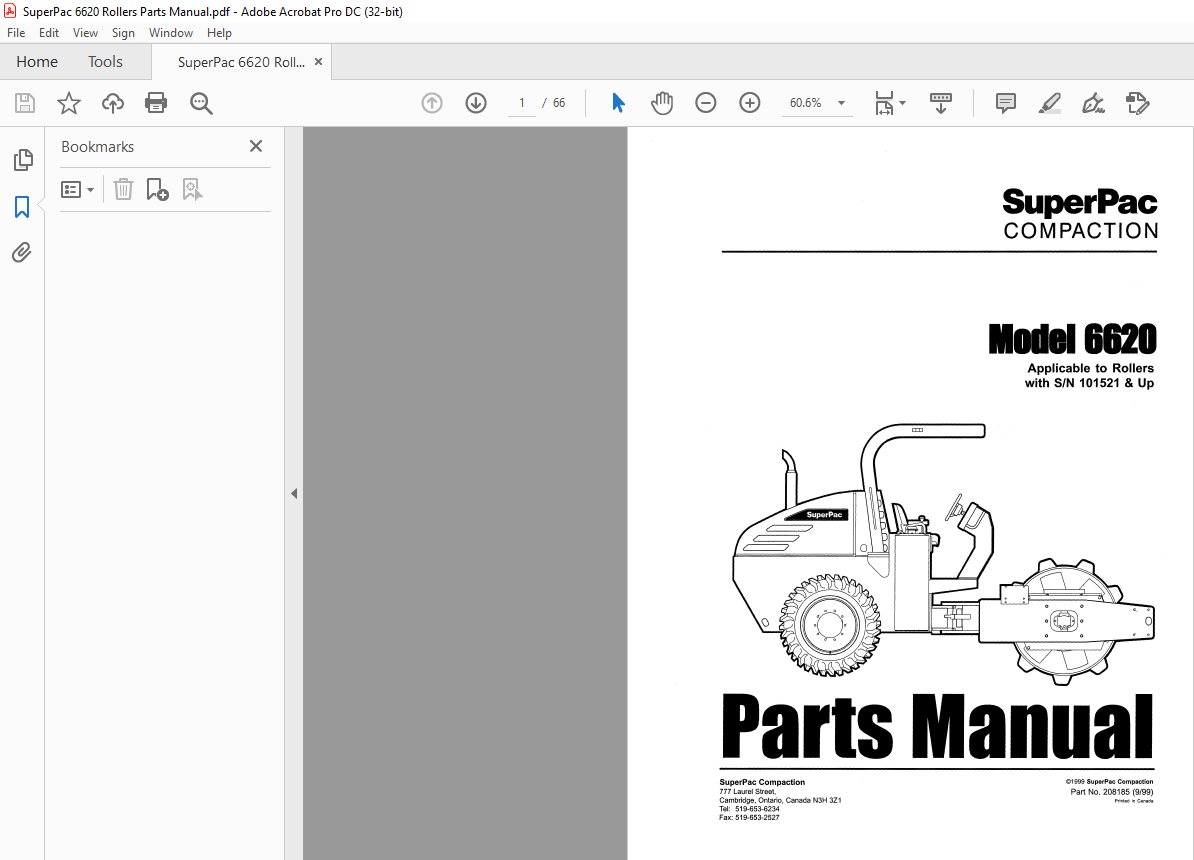Viewport: 1194px width, 860px height.
Task: Zoom out with minus icon
Action: [706, 103]
